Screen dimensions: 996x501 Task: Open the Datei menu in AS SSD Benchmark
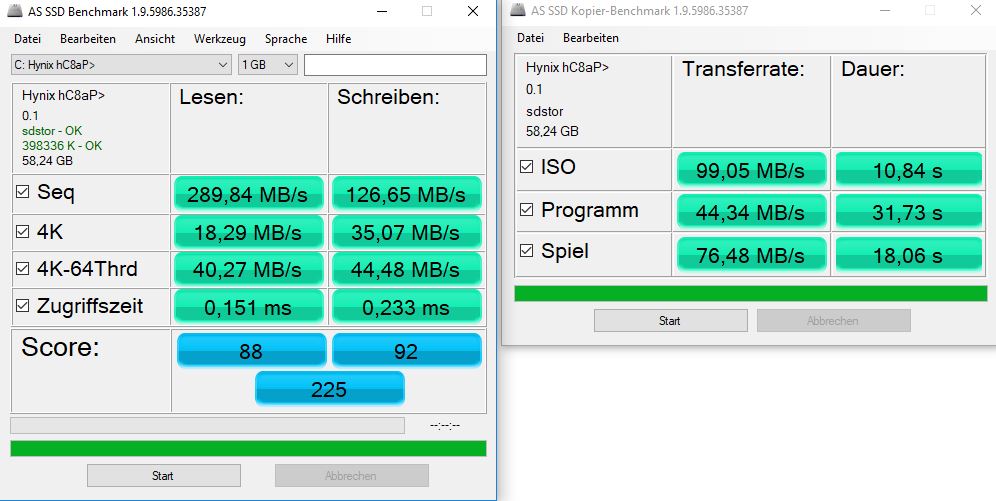[27, 39]
